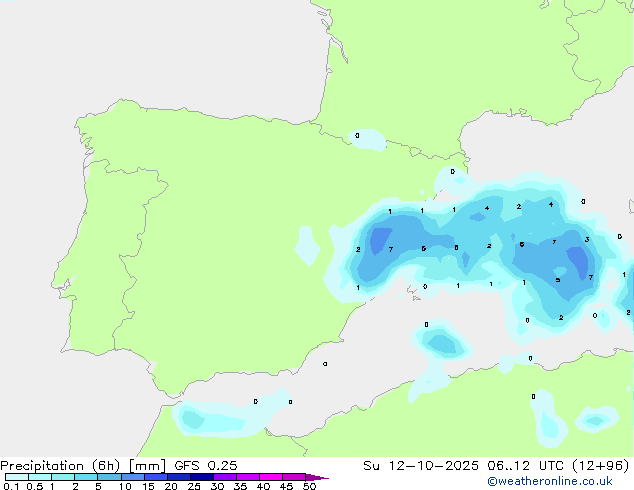
Task: Click the 'Su 12-10-2025' date text
Action: (421, 466)
